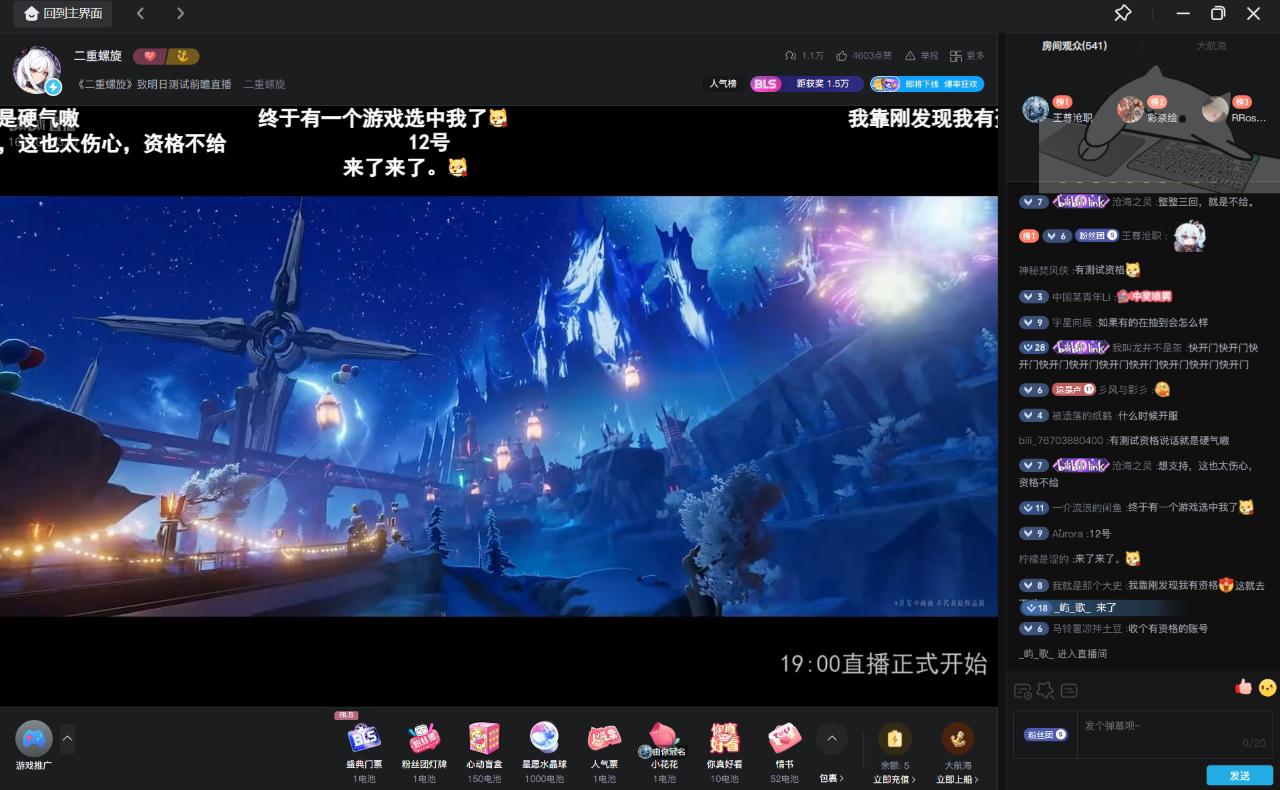The image size is (1280, 790).
Task: Expand the gift bar up-arrow above 包裹
Action: tap(831, 739)
